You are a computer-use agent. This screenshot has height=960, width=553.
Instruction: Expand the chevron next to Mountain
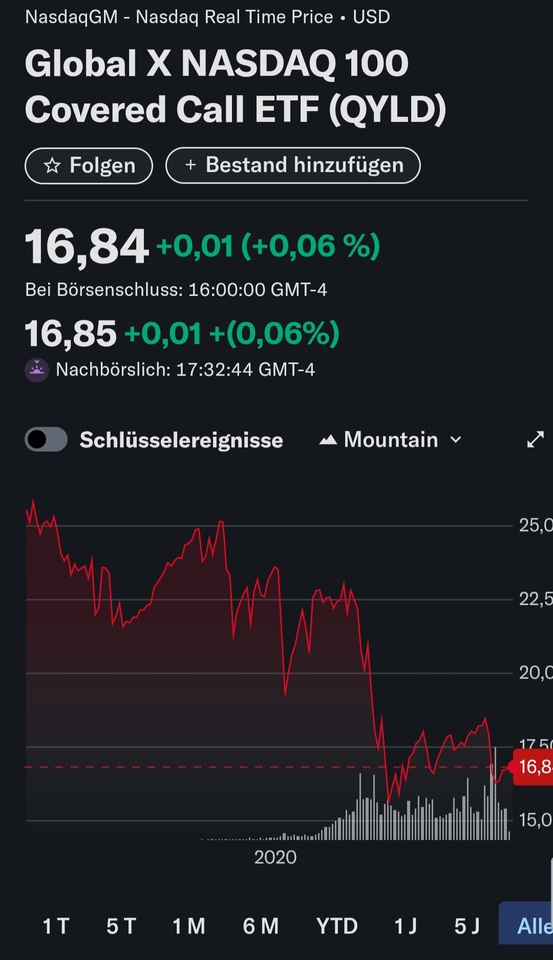click(456, 440)
